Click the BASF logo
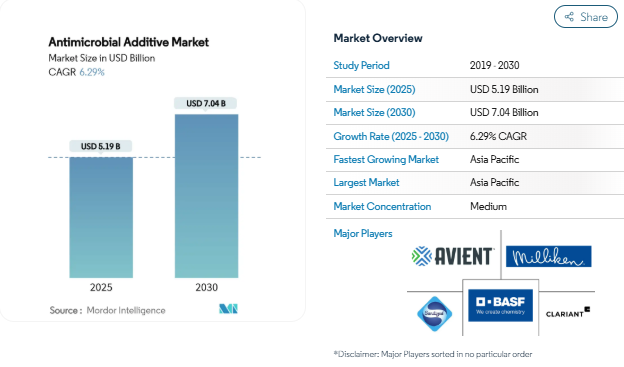Viewport: 624px width, 367px height. click(500, 305)
